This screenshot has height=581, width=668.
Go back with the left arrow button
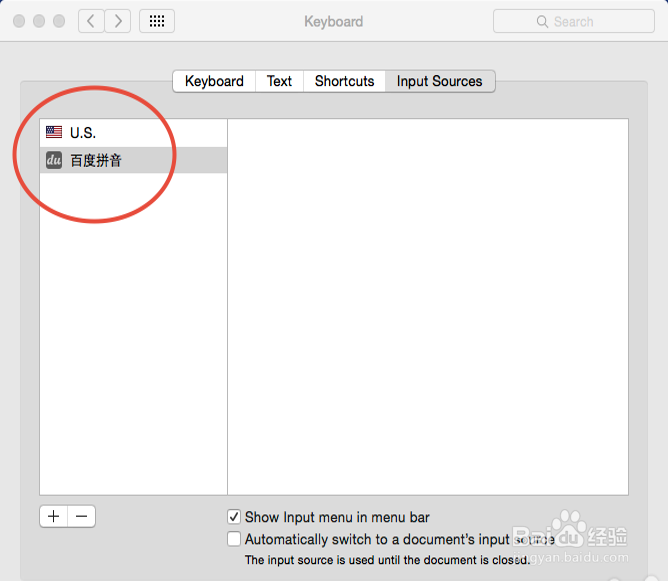[x=91, y=21]
